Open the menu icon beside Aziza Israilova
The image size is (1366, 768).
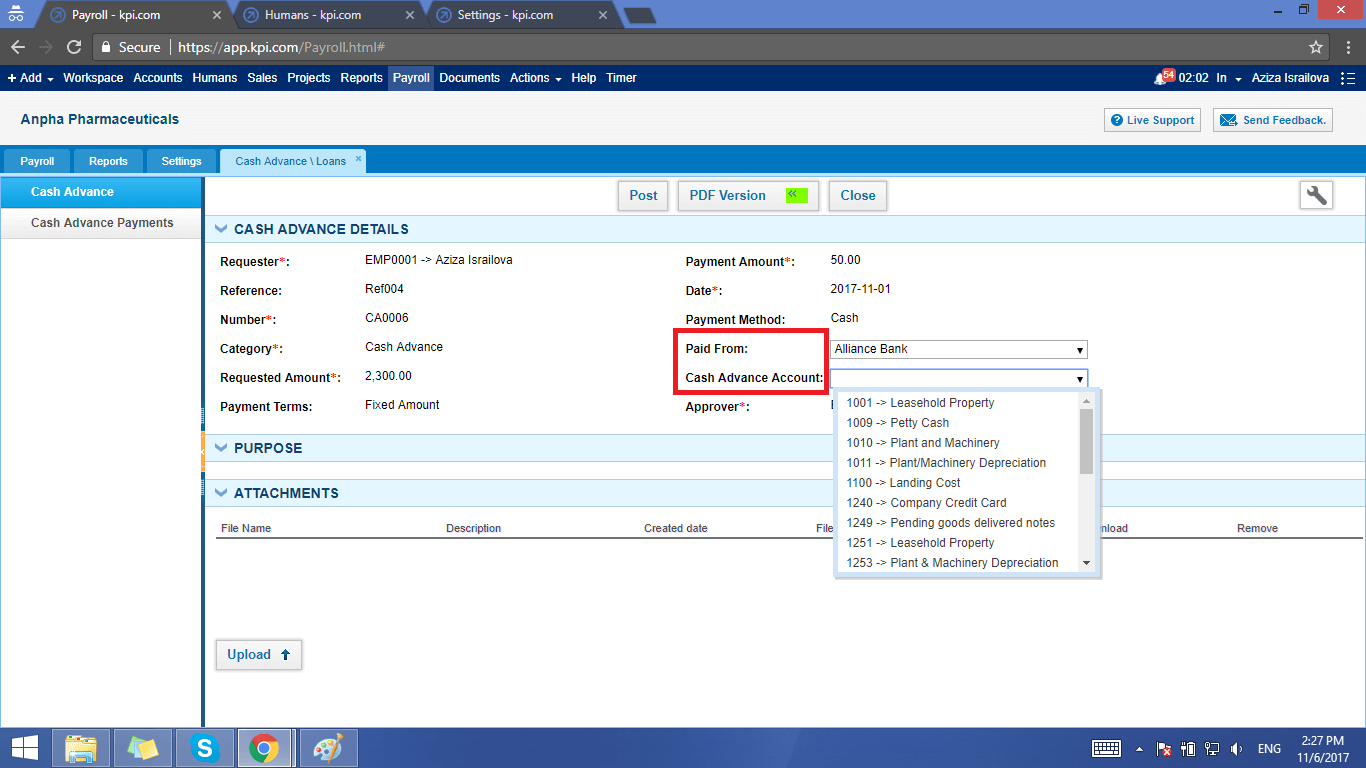pos(1348,78)
